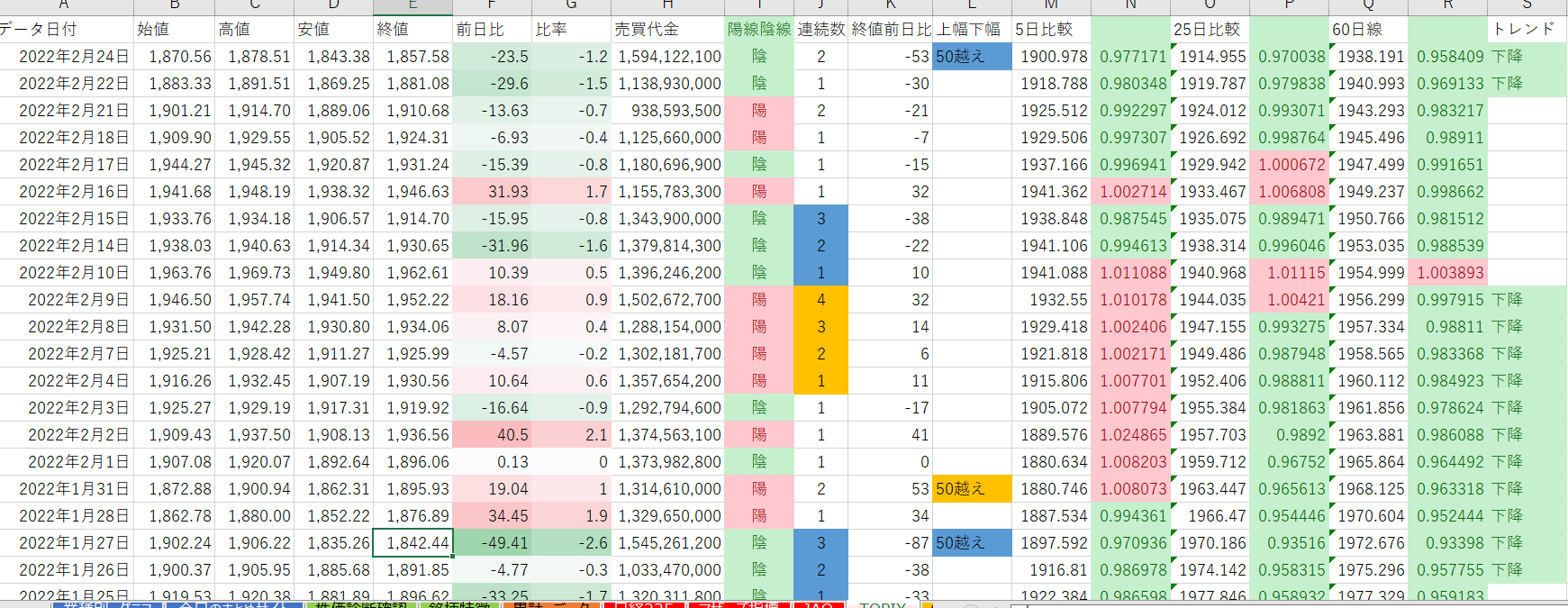Screen dimensions: 1568x608
Task: Select the 終値前日比 cell showing -87
Action: 890,543
